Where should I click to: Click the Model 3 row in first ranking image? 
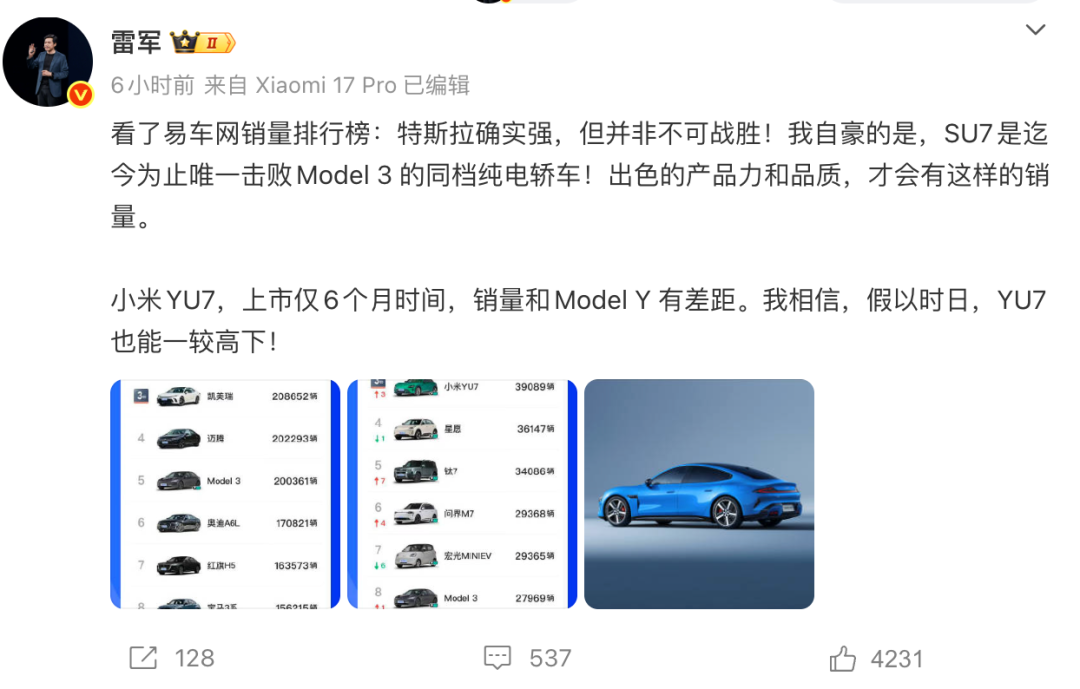click(225, 481)
